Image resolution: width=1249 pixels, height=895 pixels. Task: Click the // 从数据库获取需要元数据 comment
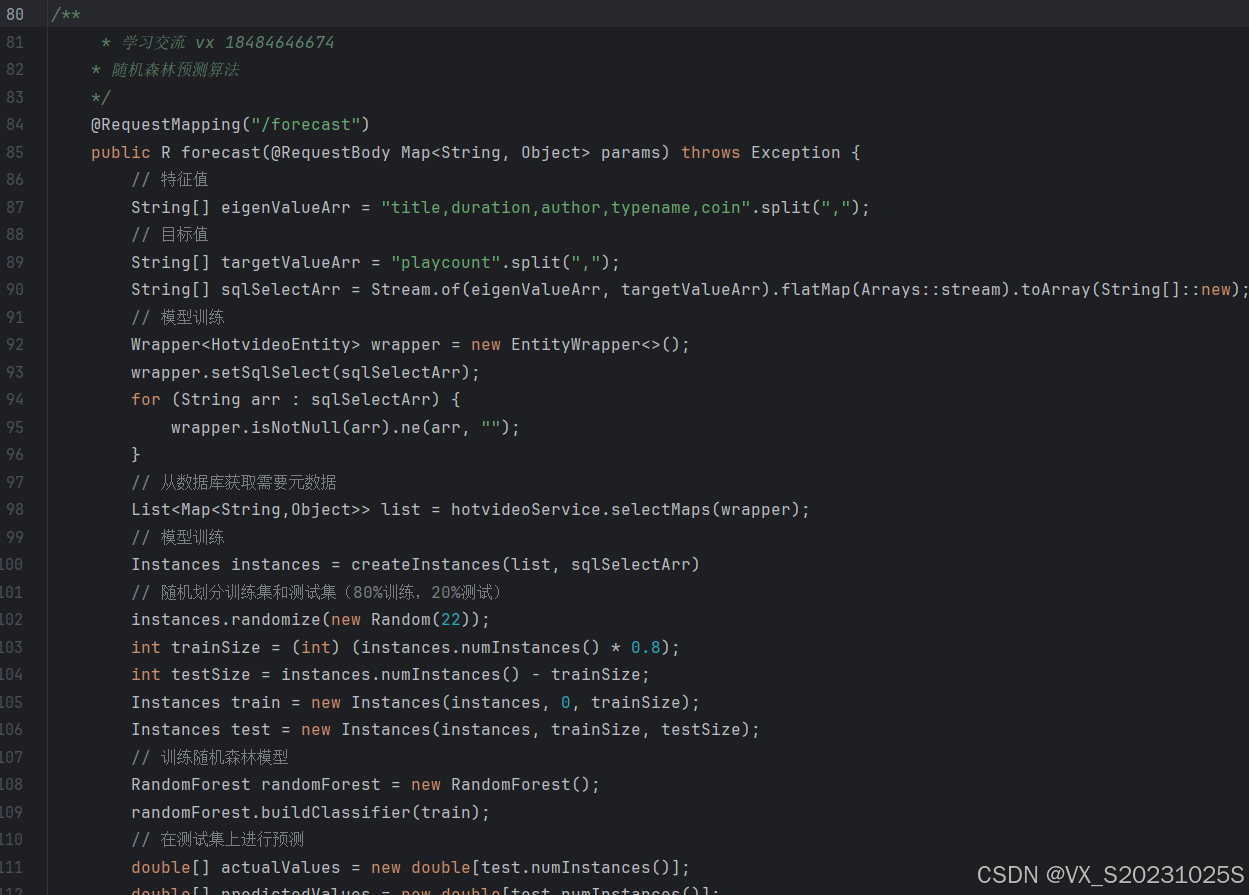[234, 482]
